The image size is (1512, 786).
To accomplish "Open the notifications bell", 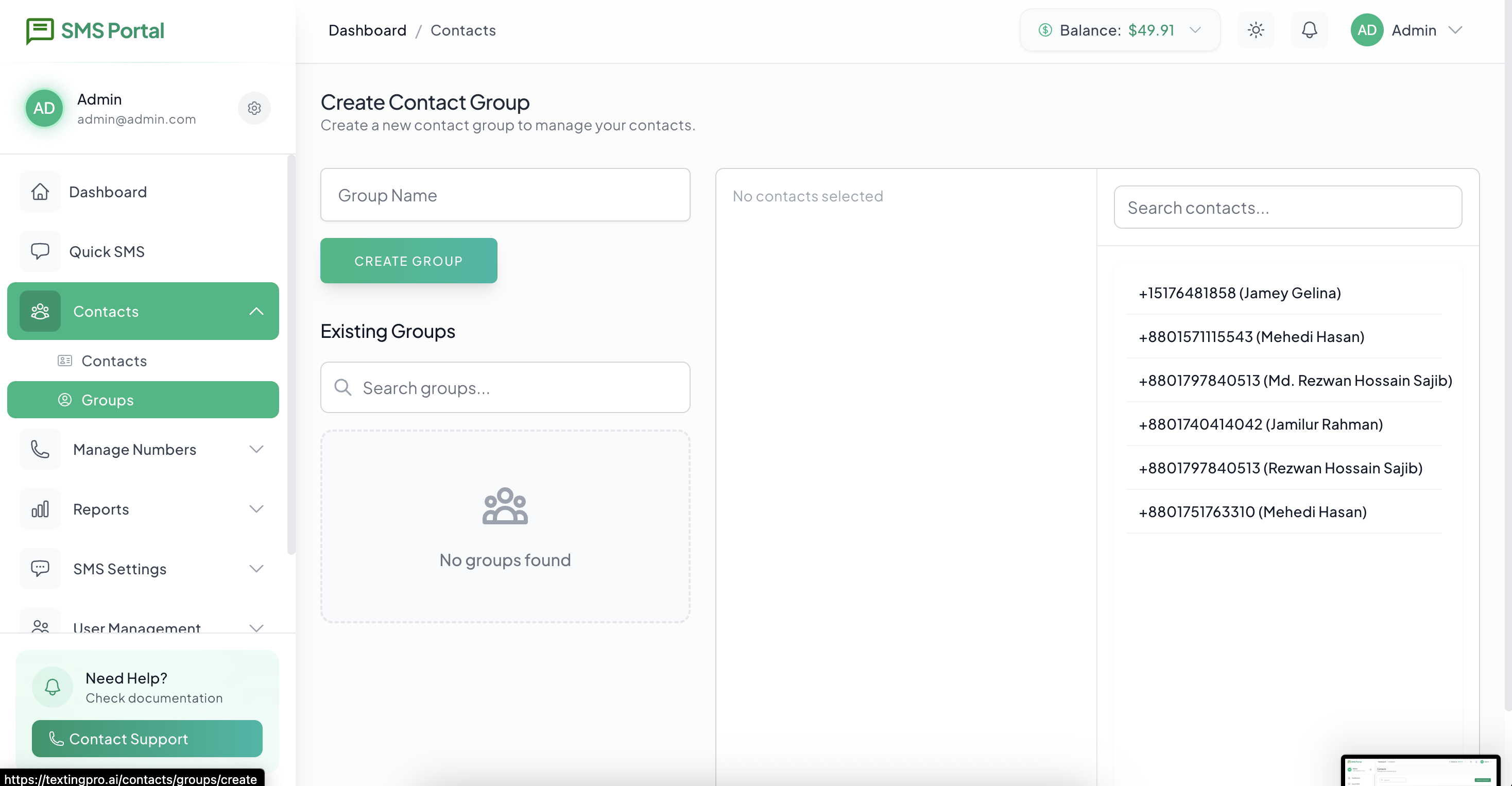I will click(x=1309, y=30).
